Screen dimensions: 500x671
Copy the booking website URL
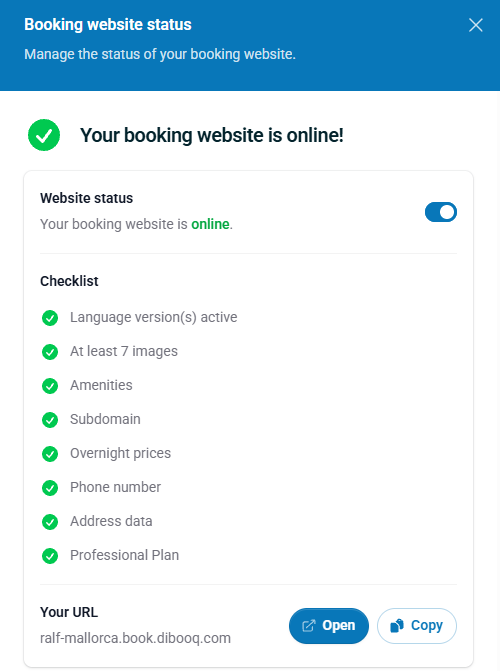pyautogui.click(x=417, y=626)
